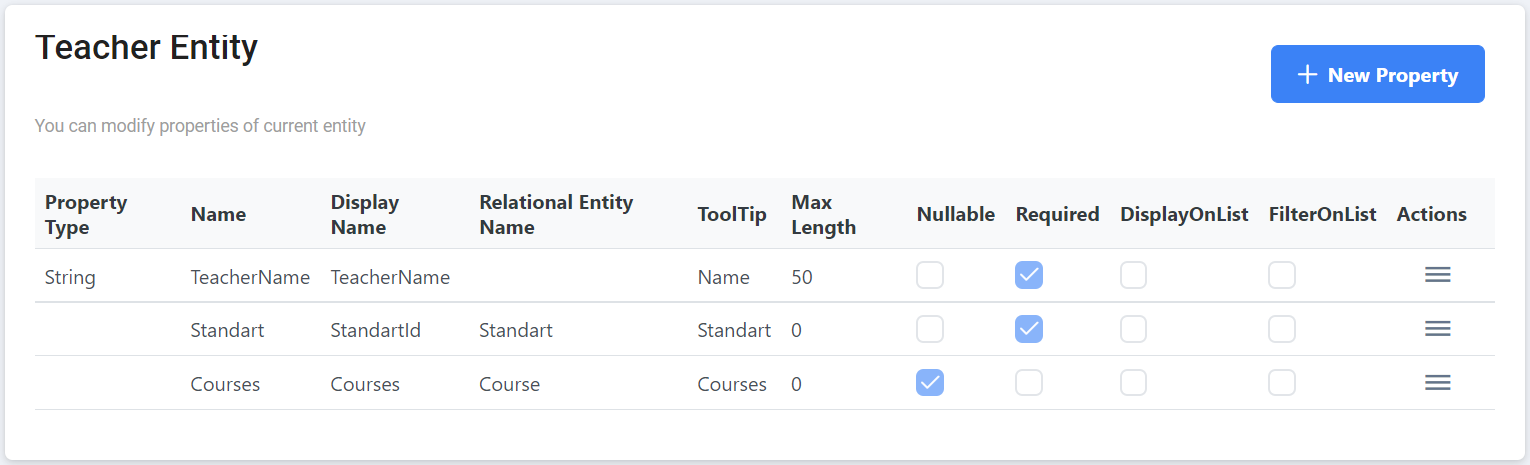Enable DisplayOnList for TeacherName row
Screen dimensions: 1530x465
tap(1133, 275)
